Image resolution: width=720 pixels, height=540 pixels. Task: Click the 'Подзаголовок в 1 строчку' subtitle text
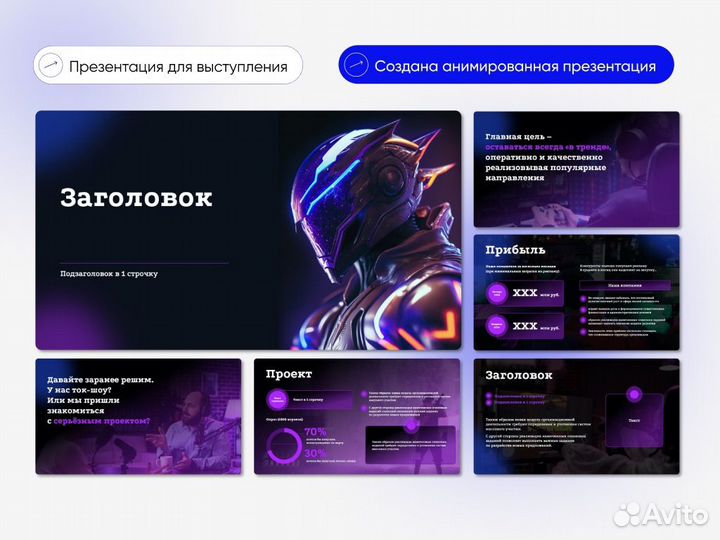[x=109, y=274]
